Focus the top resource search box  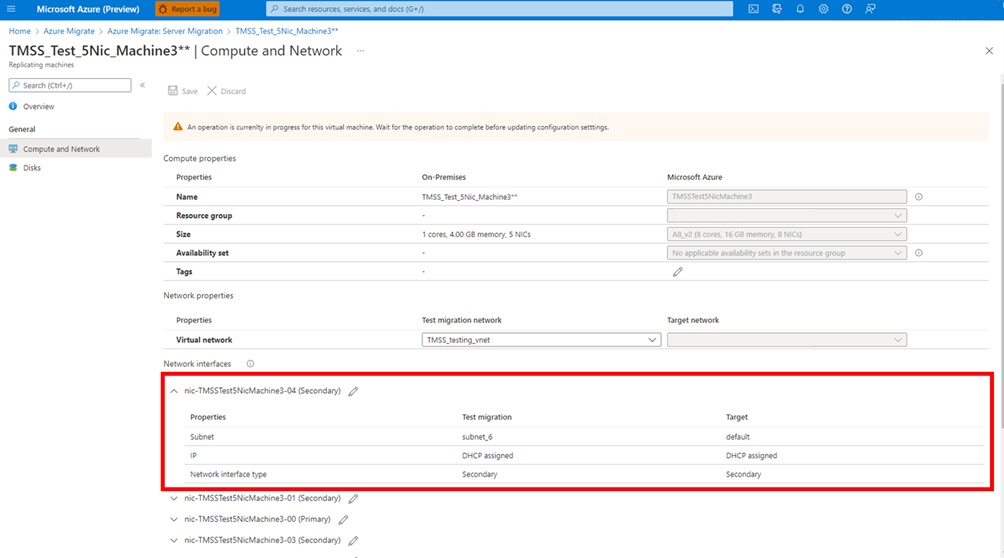coord(499,9)
